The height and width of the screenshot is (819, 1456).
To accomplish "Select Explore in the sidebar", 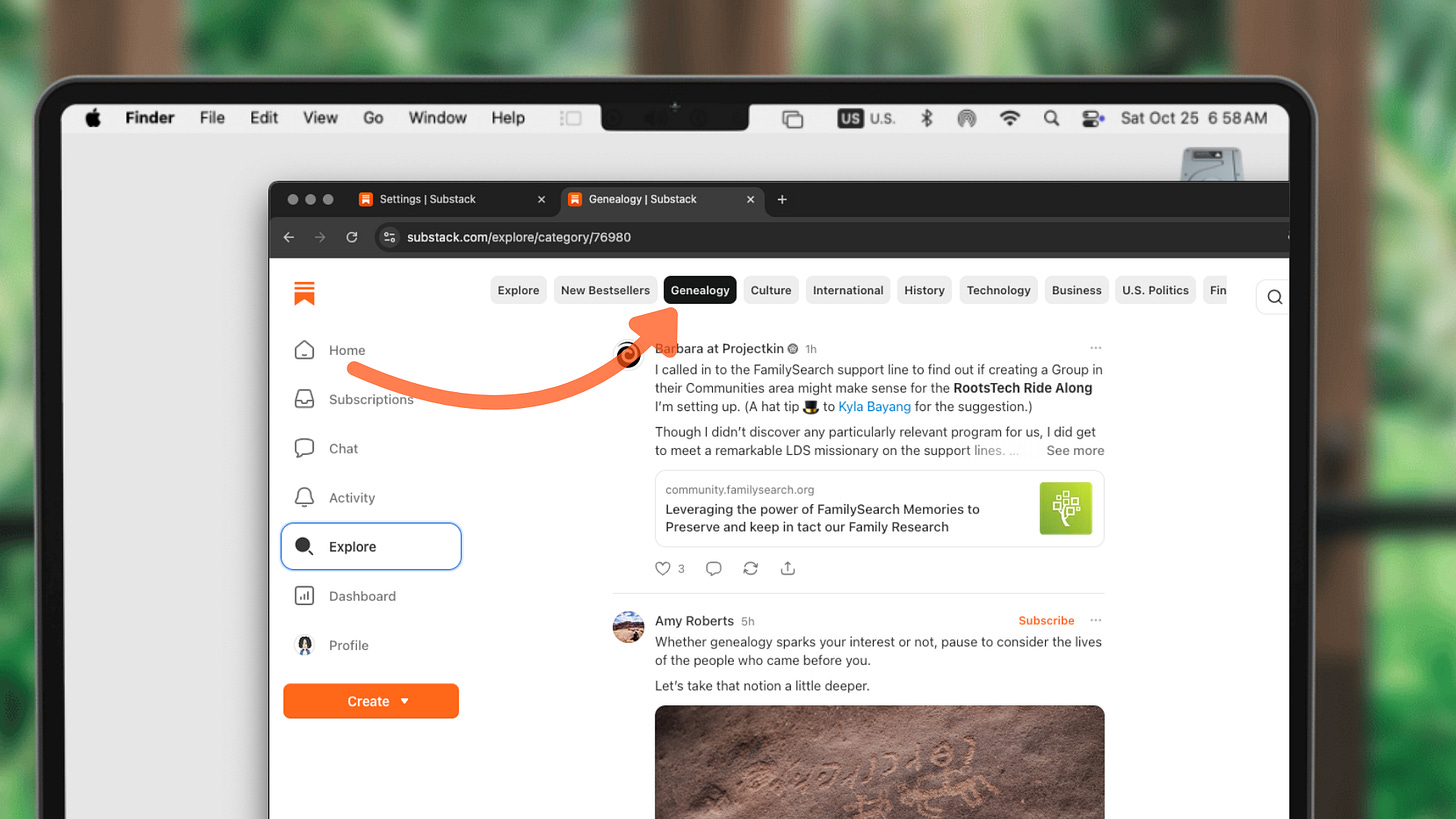I will click(x=371, y=547).
